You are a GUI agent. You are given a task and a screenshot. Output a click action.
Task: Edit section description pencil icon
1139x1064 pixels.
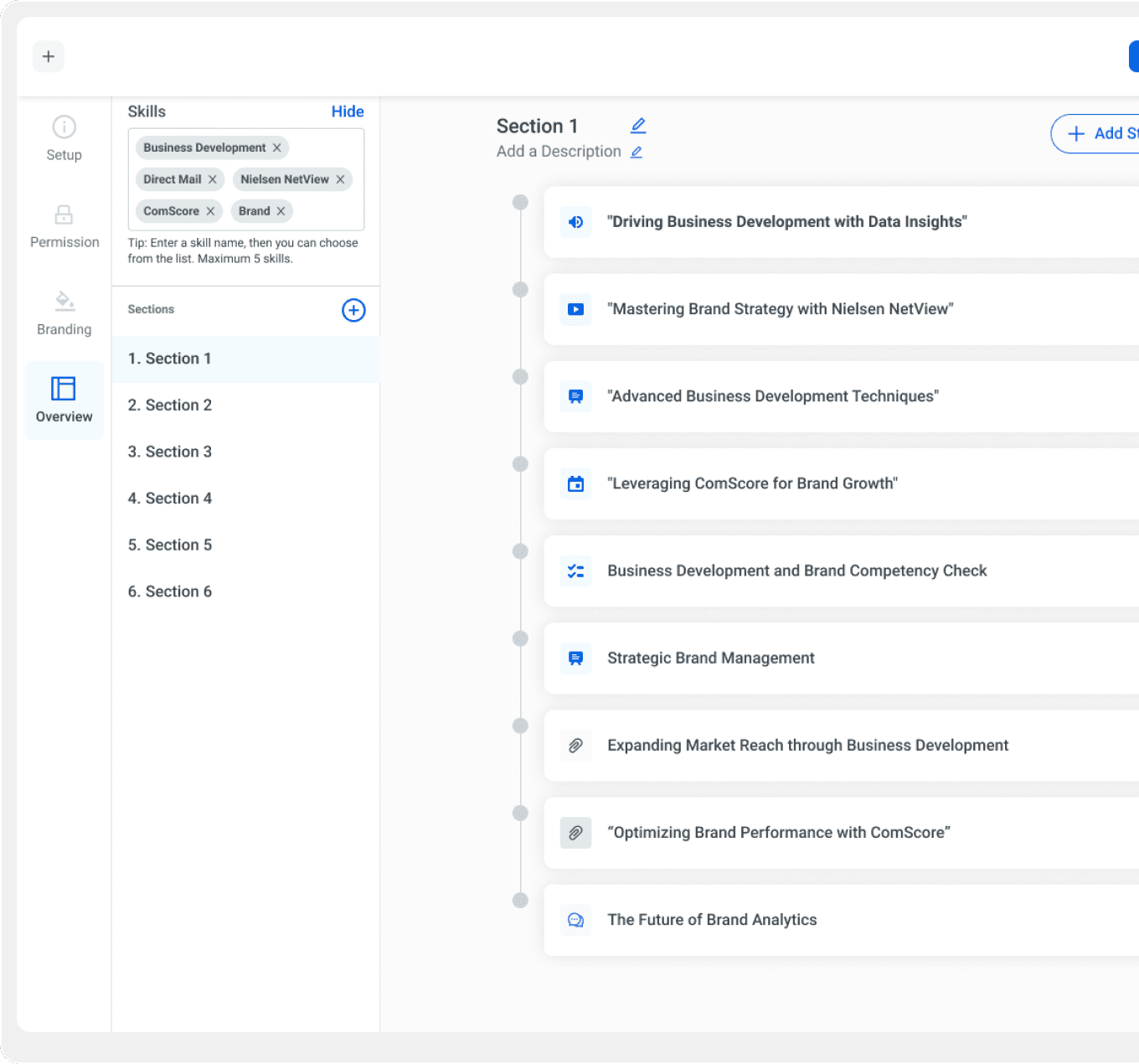click(x=636, y=152)
